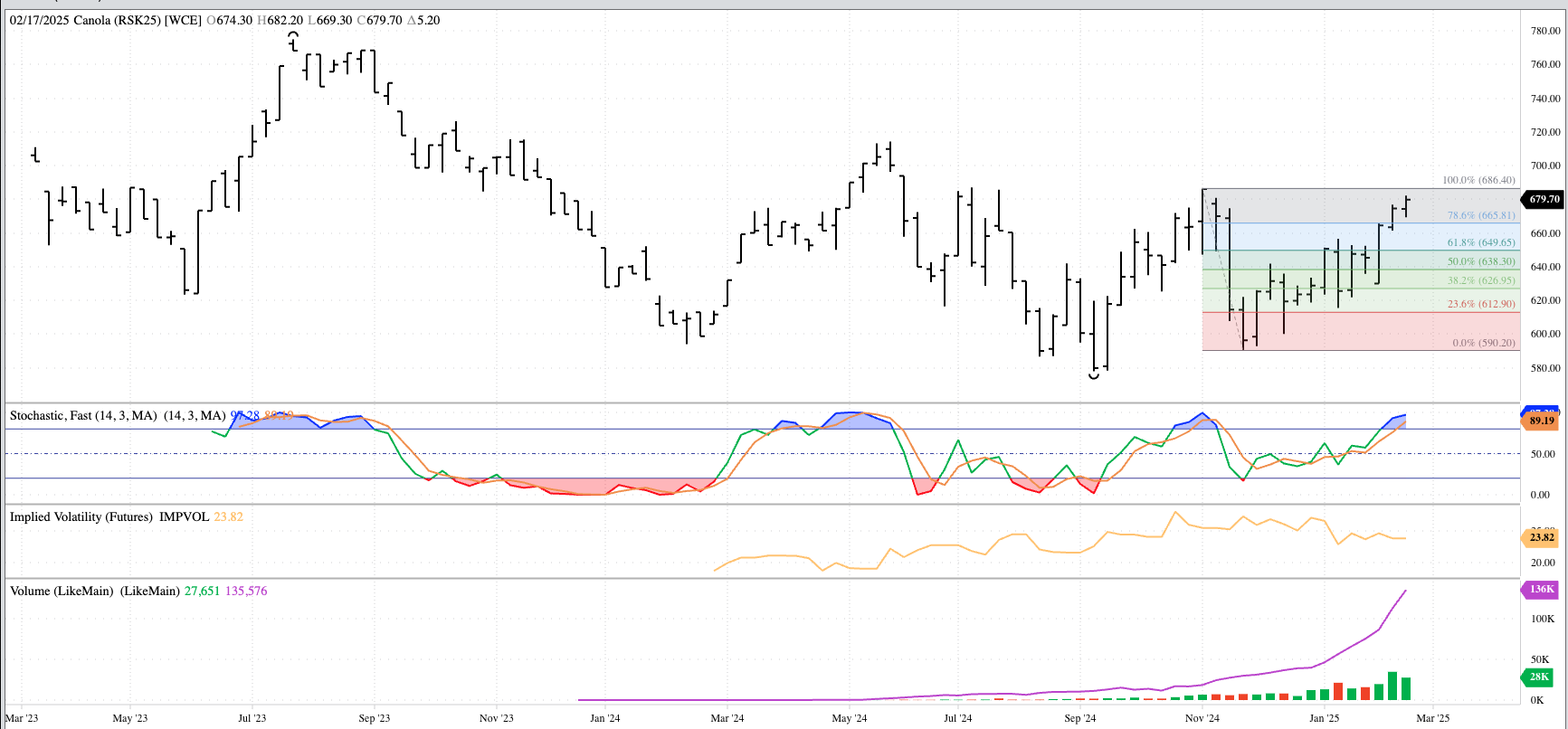Select the 78.6% (665.81) Fibonacci level

[x=1480, y=215]
